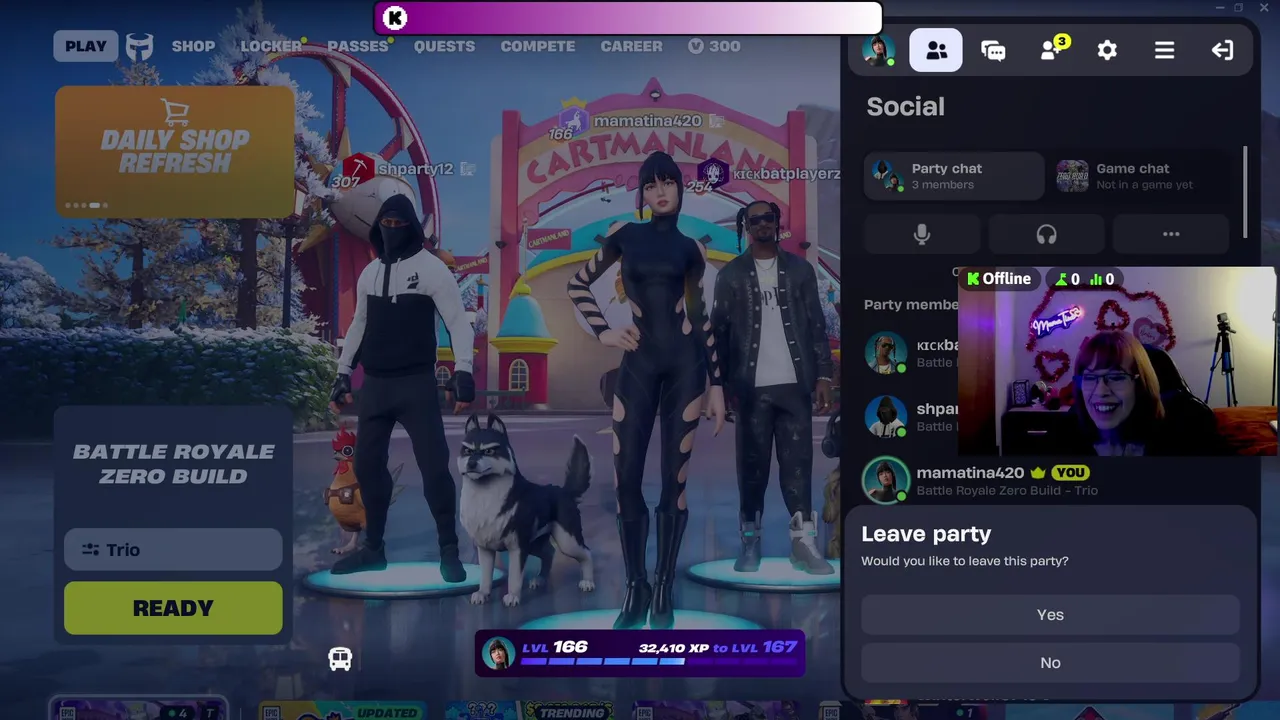The width and height of the screenshot is (1280, 720).
Task: Open the COMPETE tab
Action: tap(538, 46)
